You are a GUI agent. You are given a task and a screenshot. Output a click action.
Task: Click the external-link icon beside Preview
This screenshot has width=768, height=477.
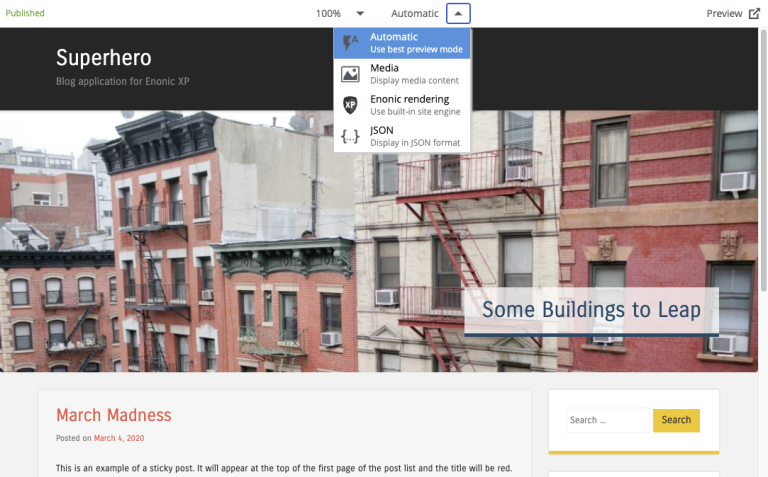coord(754,13)
